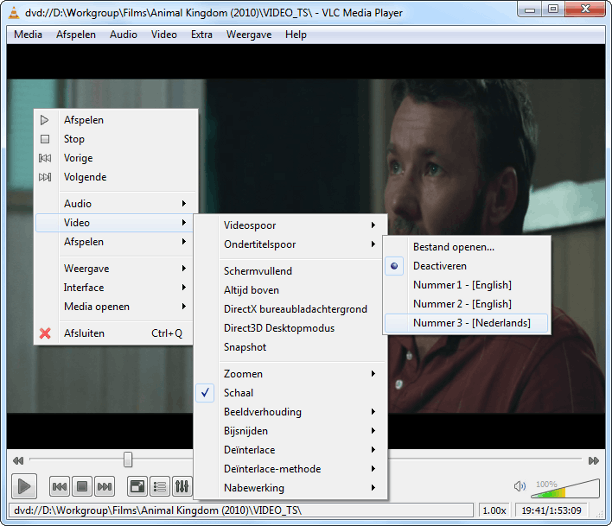Select the Deactiveren subtitle radio option
The height and width of the screenshot is (526, 612).
click(x=467, y=266)
